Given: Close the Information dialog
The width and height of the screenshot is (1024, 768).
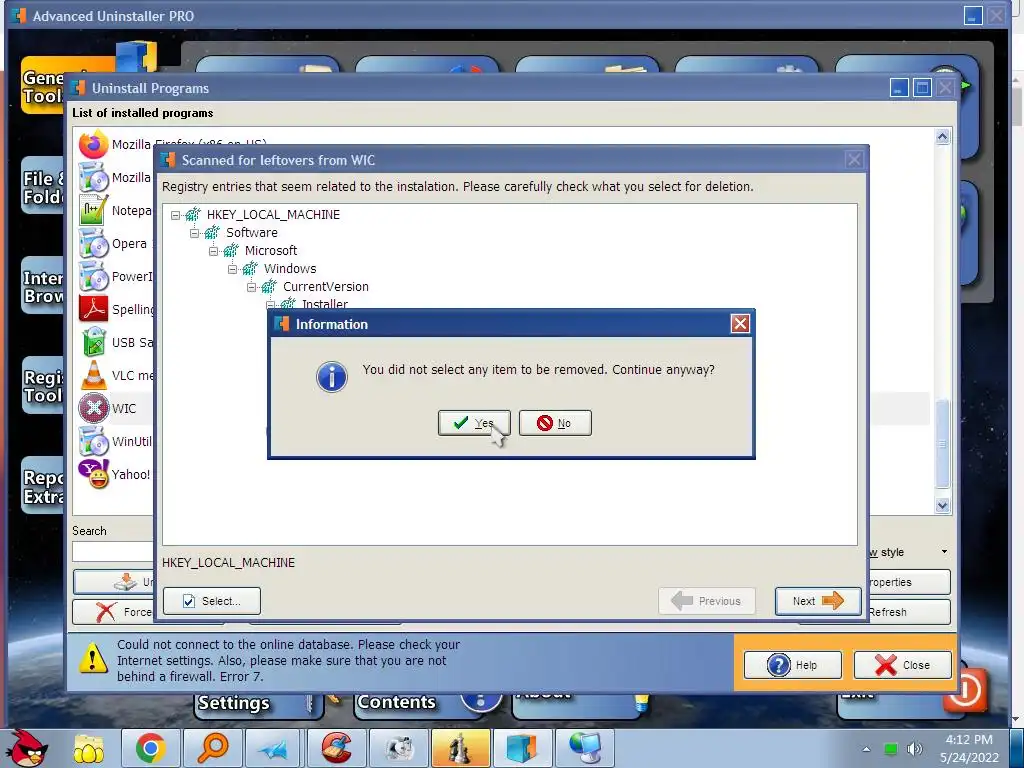Looking at the screenshot, I should click(740, 323).
